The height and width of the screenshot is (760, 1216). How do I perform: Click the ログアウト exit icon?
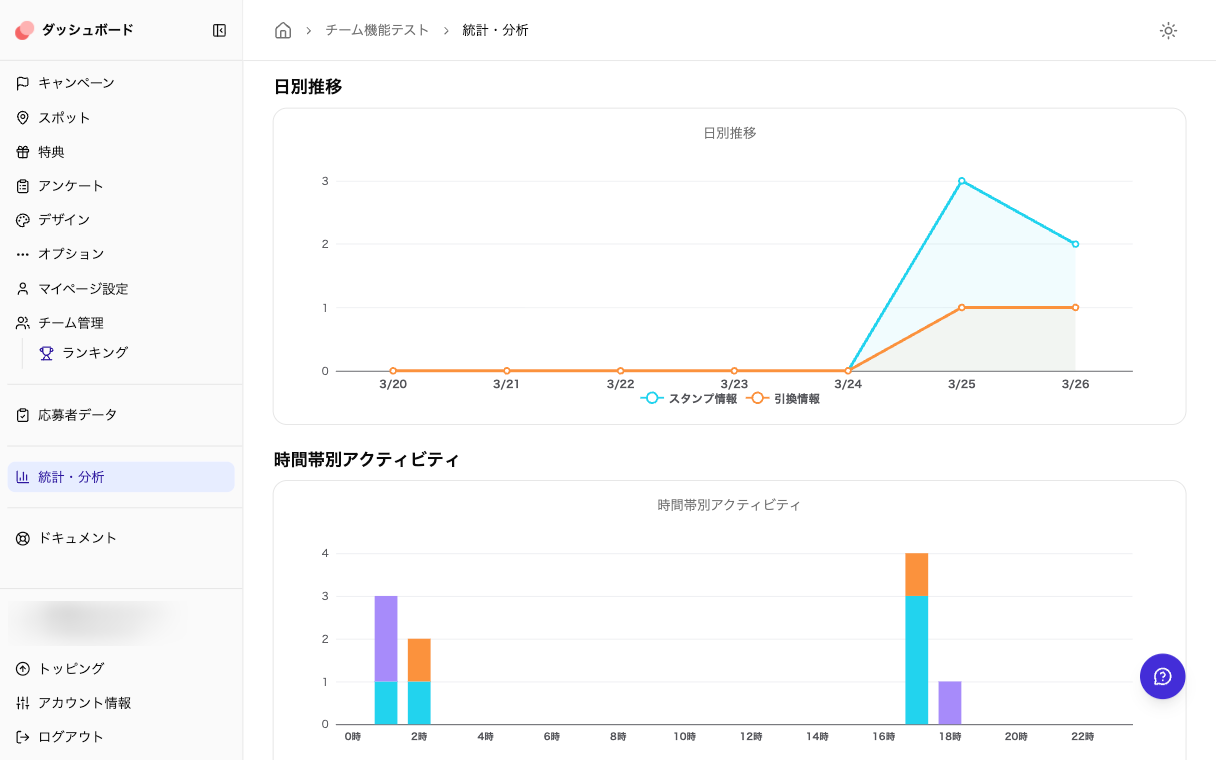[x=23, y=737]
